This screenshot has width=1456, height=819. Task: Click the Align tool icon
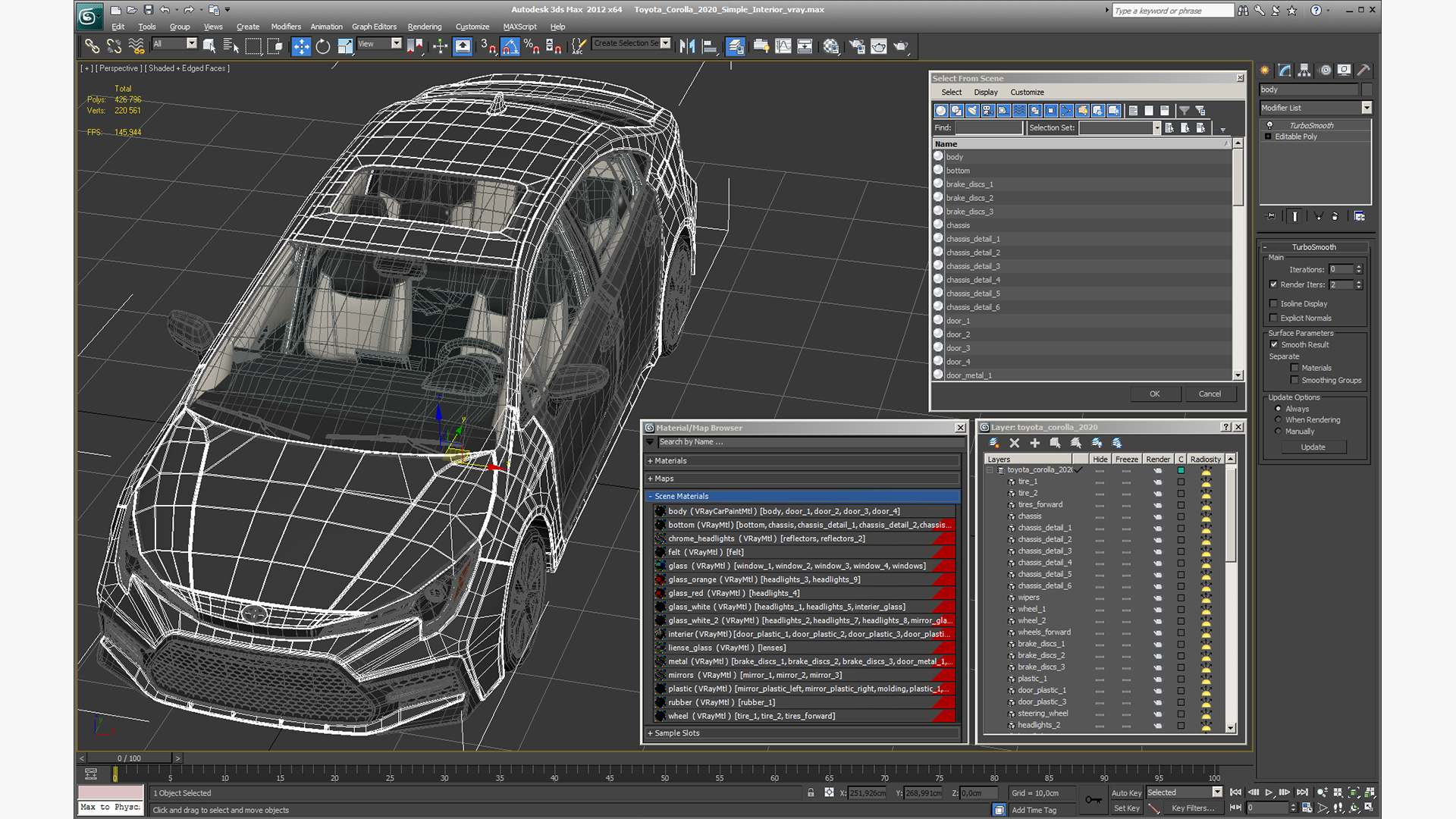coord(709,46)
